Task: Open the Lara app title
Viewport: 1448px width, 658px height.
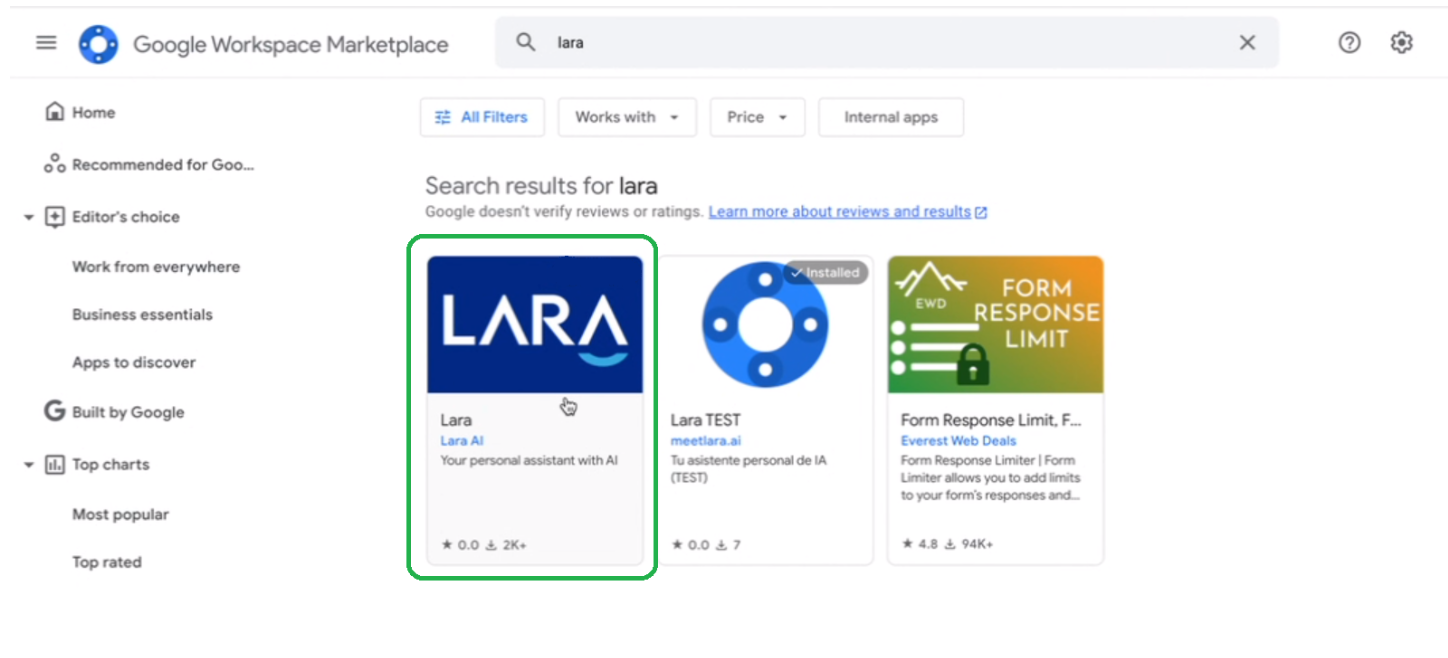Action: click(456, 420)
